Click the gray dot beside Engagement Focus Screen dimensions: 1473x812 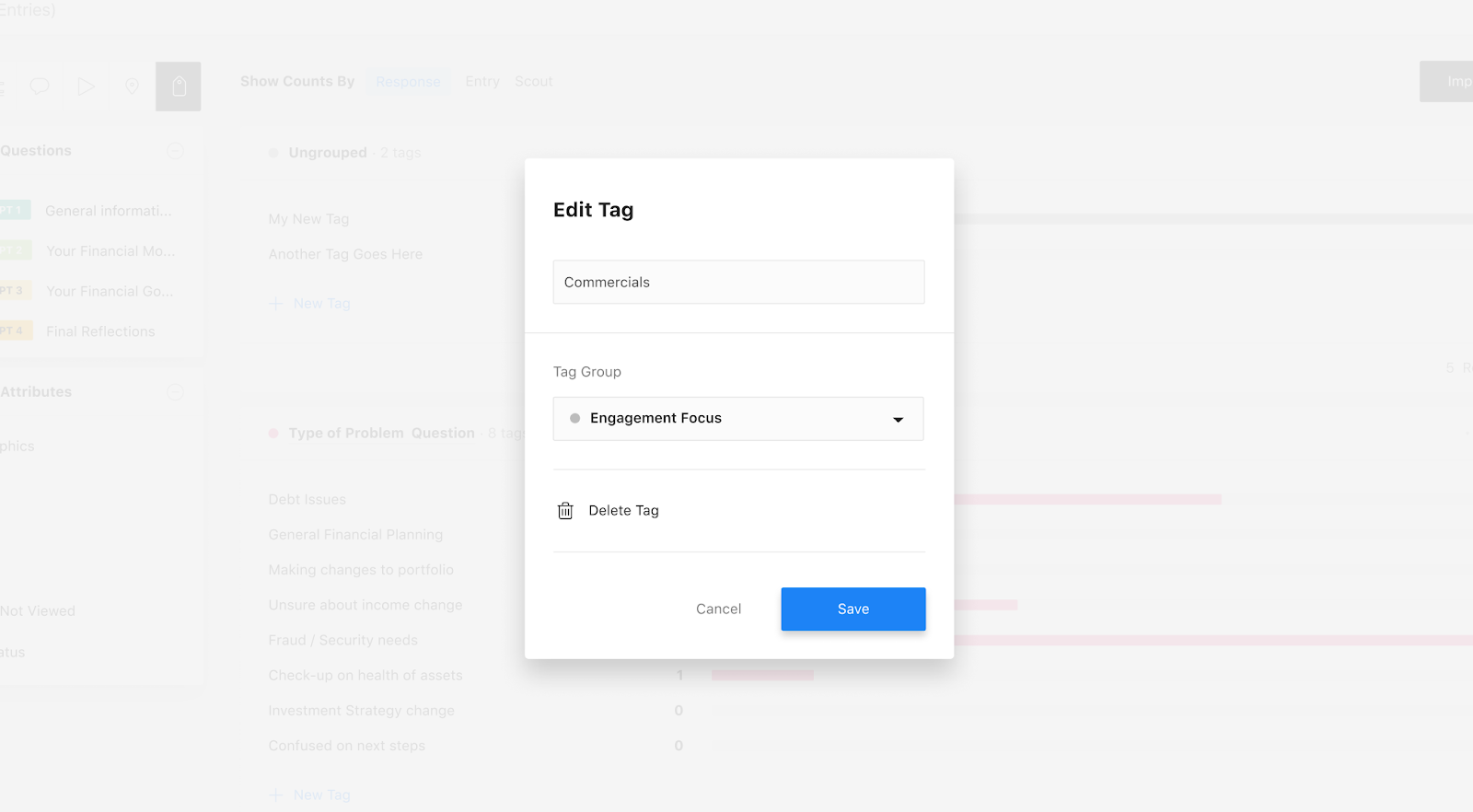(574, 418)
